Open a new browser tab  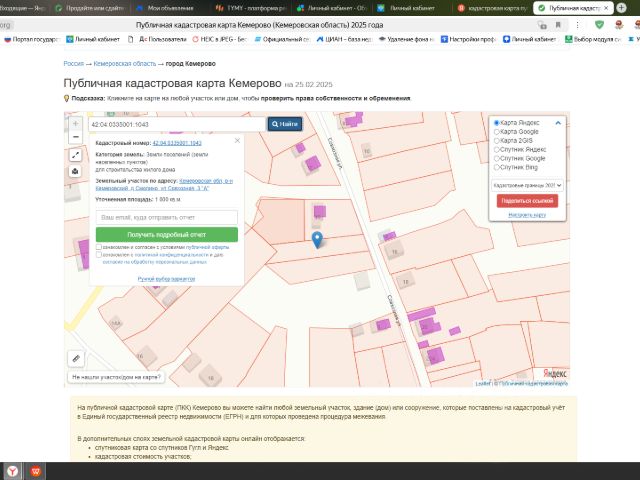click(x=622, y=8)
